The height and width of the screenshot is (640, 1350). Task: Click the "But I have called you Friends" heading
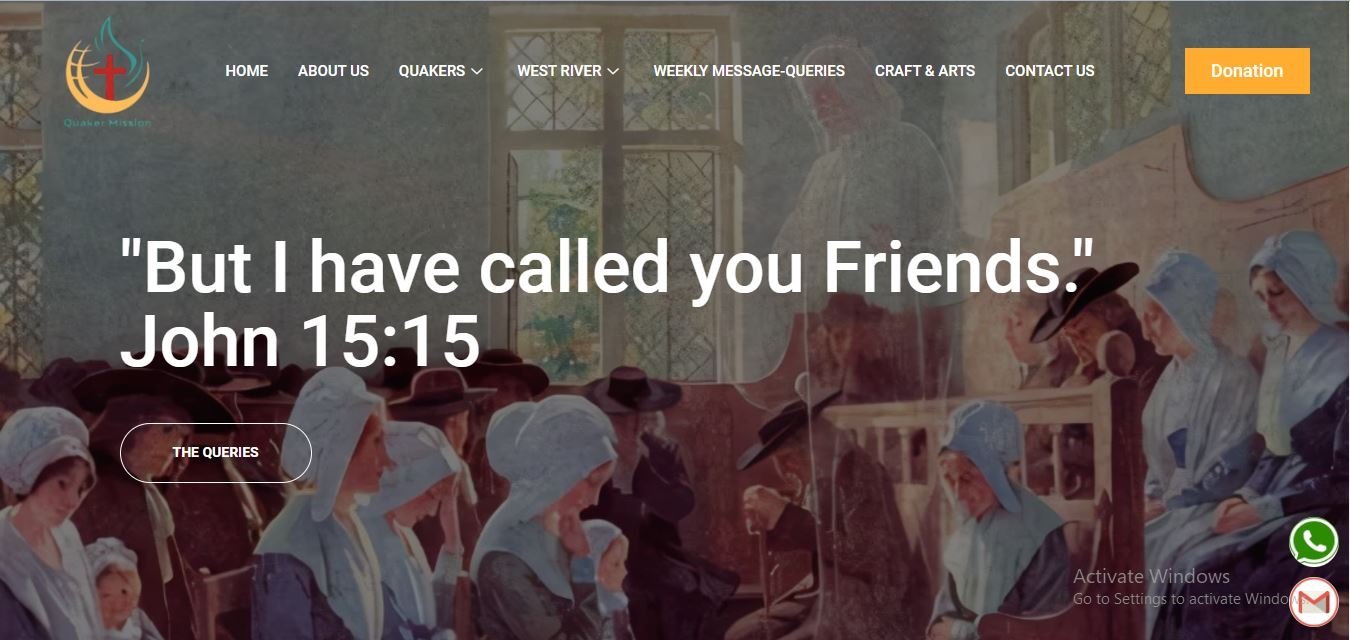608,267
